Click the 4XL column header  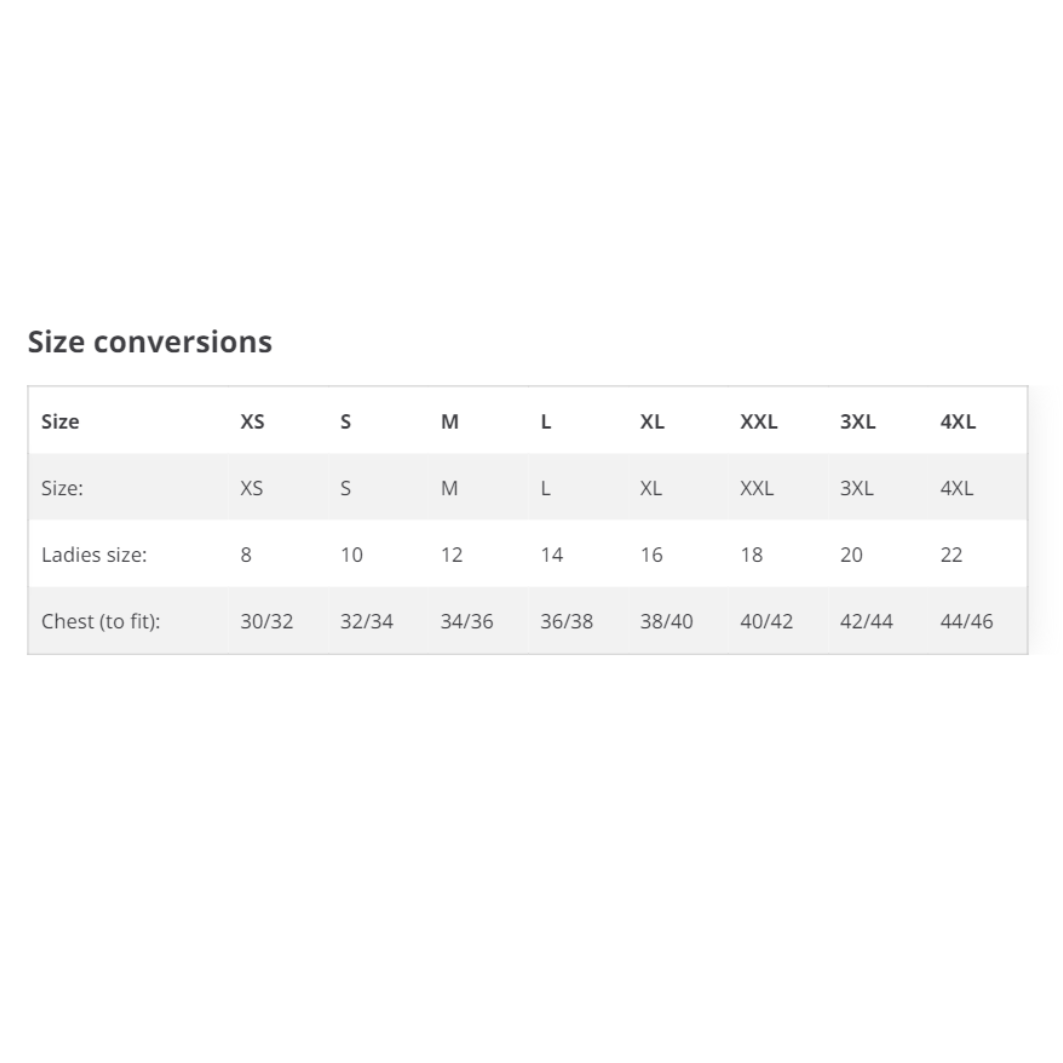tap(957, 422)
